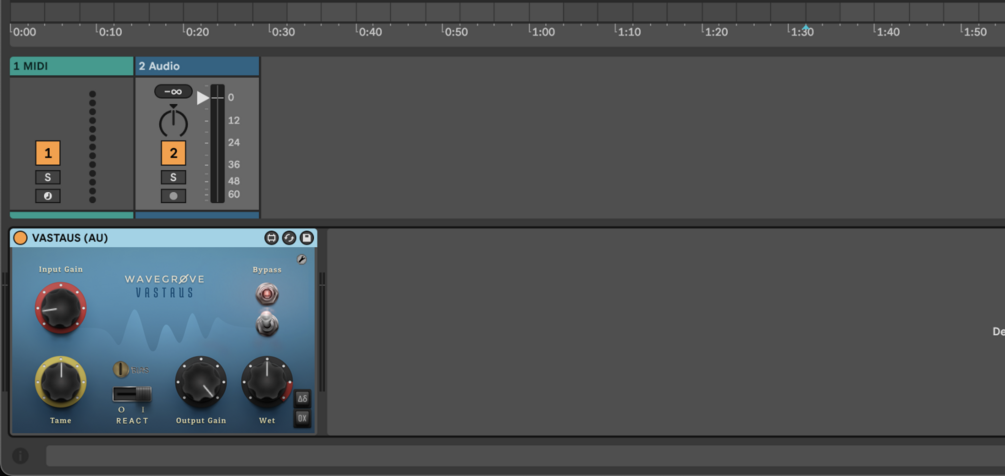Click the 2 Audio track status strip
The image size is (1005, 476).
(197, 215)
